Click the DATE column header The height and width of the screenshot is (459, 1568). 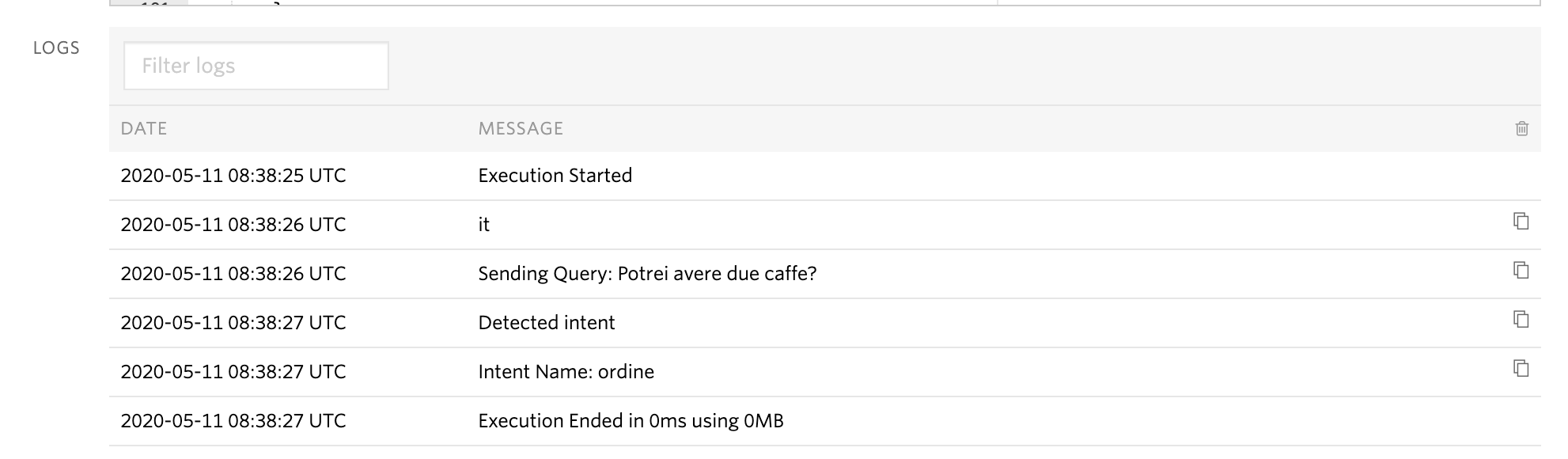(144, 128)
